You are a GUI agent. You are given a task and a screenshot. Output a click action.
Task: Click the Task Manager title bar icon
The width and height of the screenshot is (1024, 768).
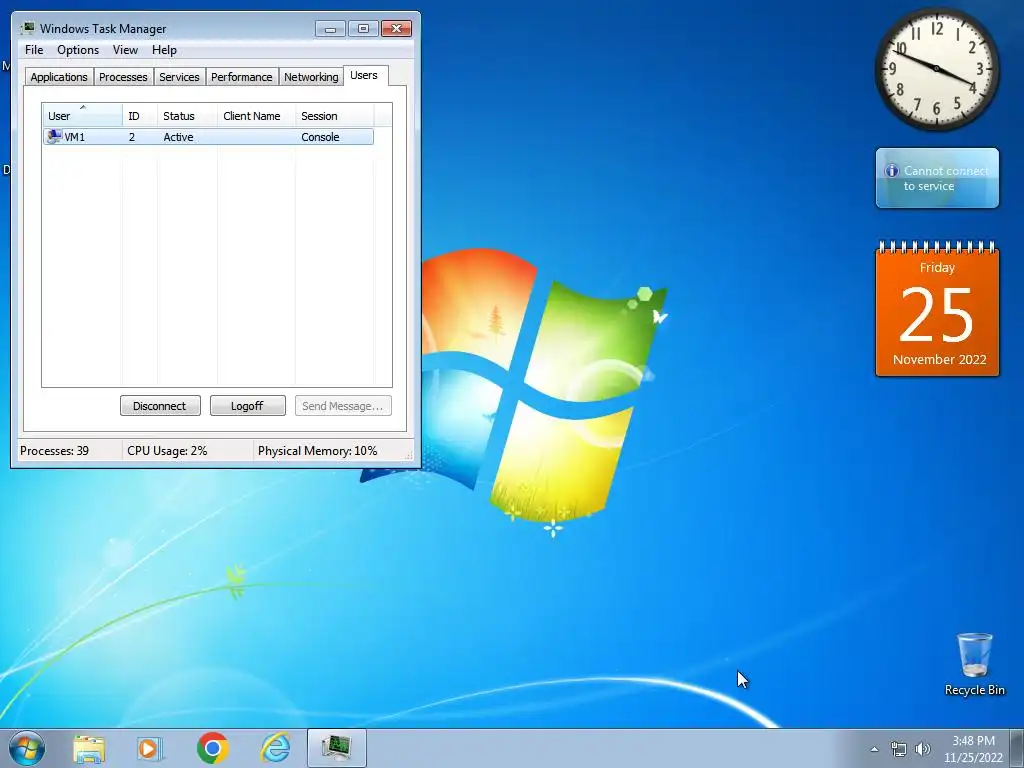27,28
